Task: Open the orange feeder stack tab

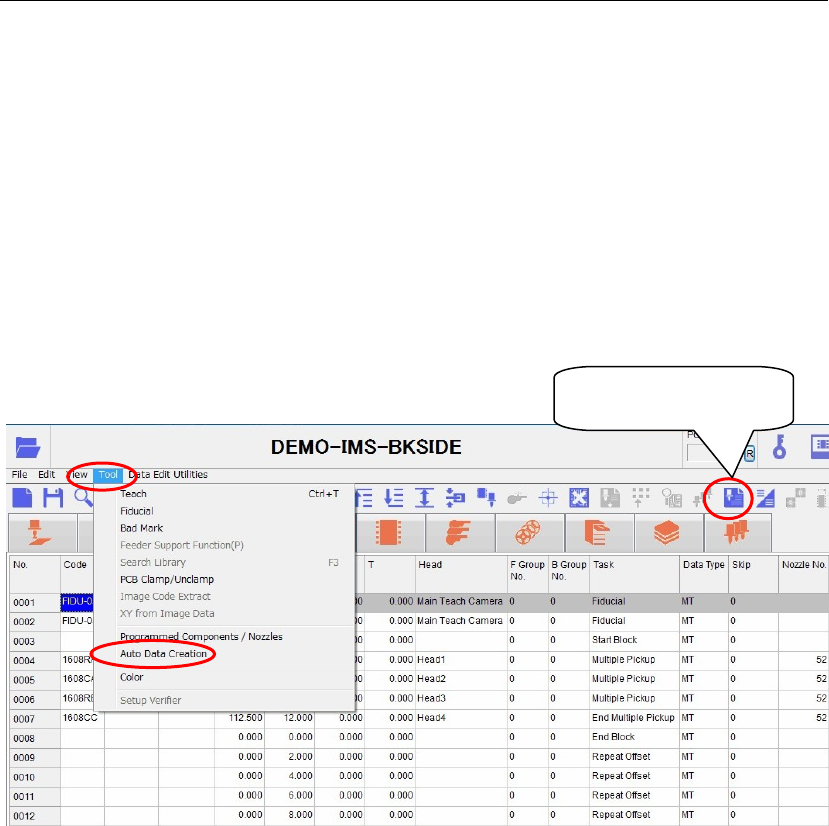Action: point(458,532)
